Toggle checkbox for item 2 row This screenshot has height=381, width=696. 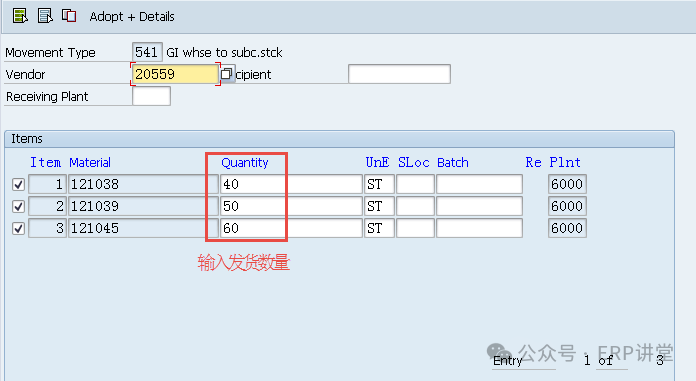(x=18, y=206)
